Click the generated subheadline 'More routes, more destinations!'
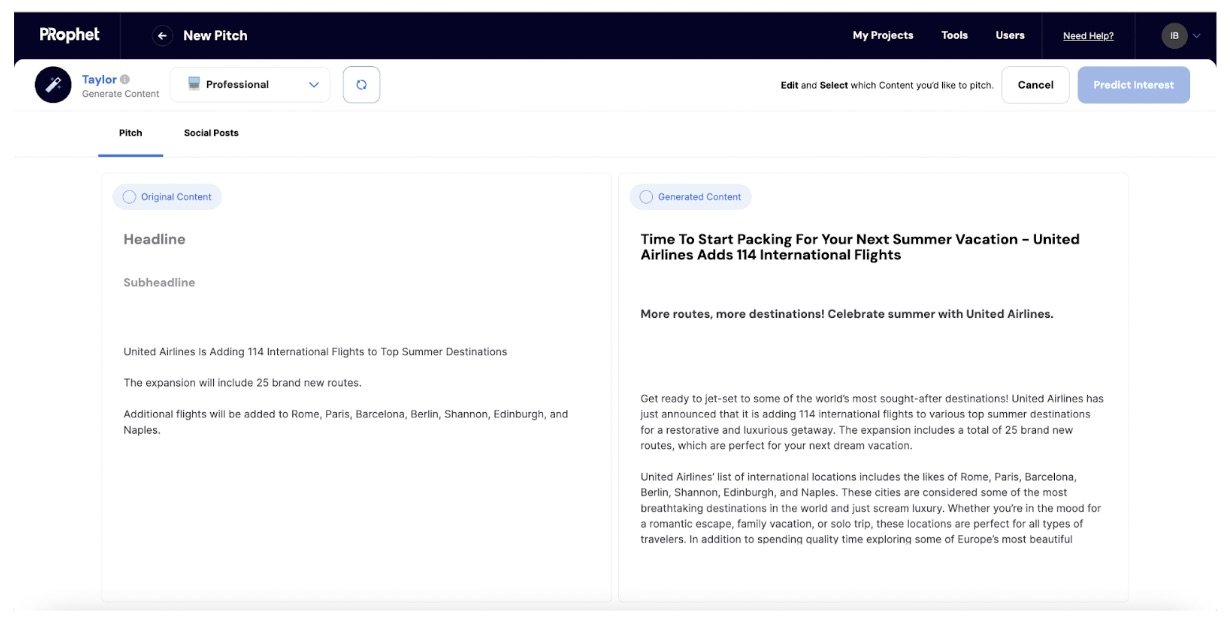 tap(847, 314)
